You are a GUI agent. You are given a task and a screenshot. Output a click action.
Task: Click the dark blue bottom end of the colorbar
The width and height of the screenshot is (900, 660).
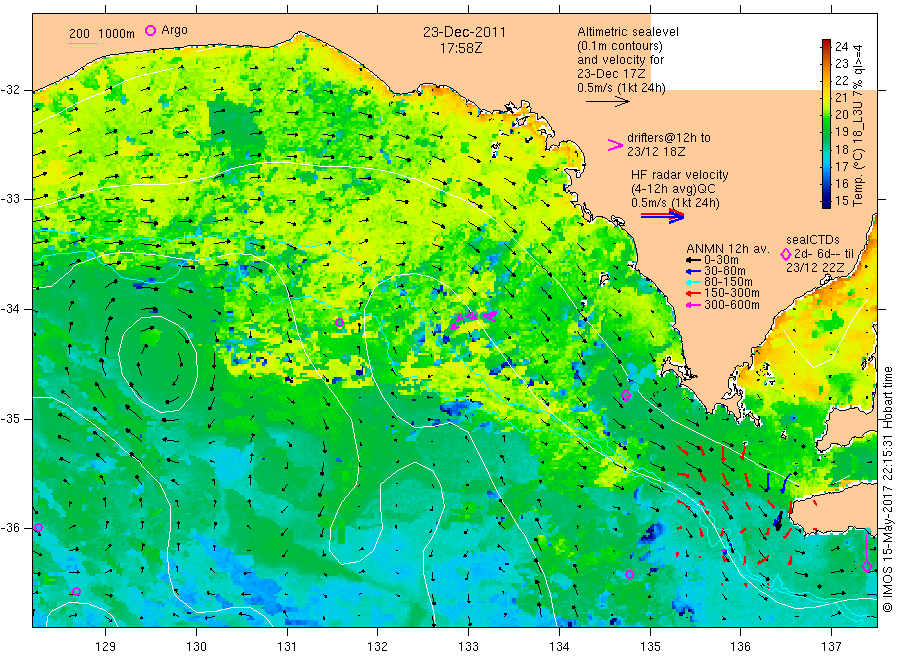[x=826, y=204]
